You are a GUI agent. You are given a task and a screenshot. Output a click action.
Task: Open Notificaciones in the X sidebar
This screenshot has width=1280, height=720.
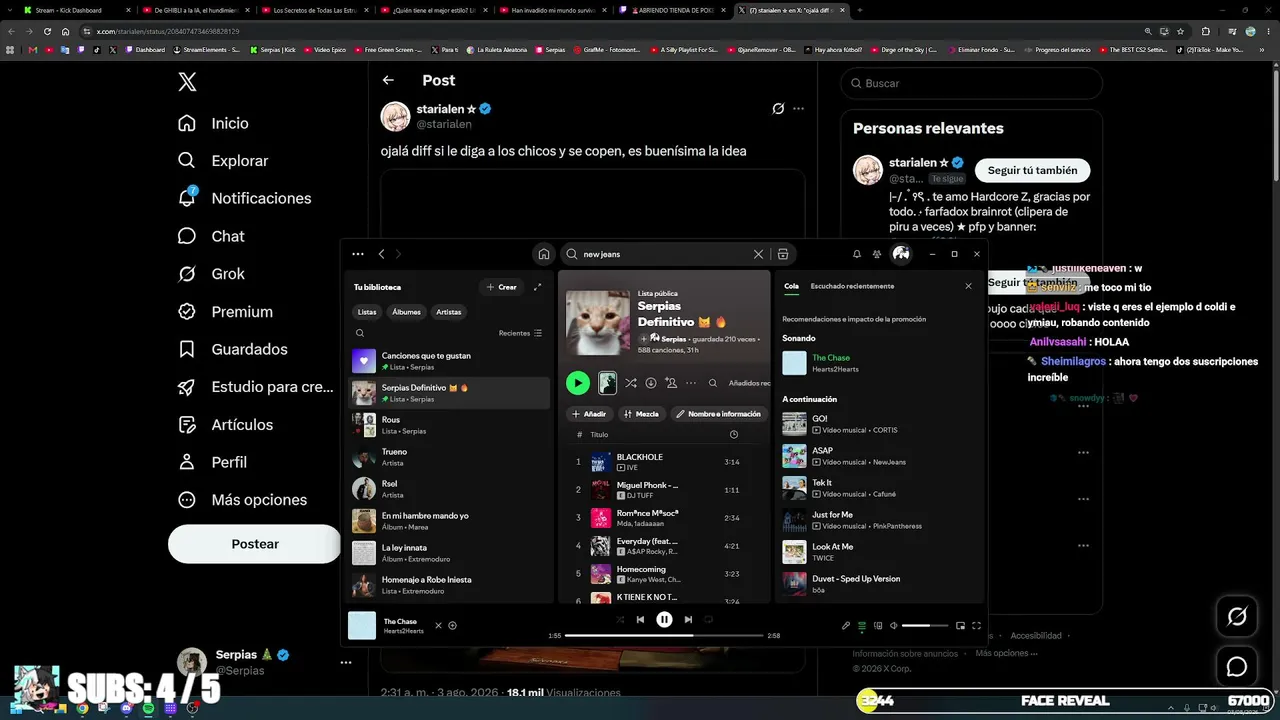coord(244,198)
